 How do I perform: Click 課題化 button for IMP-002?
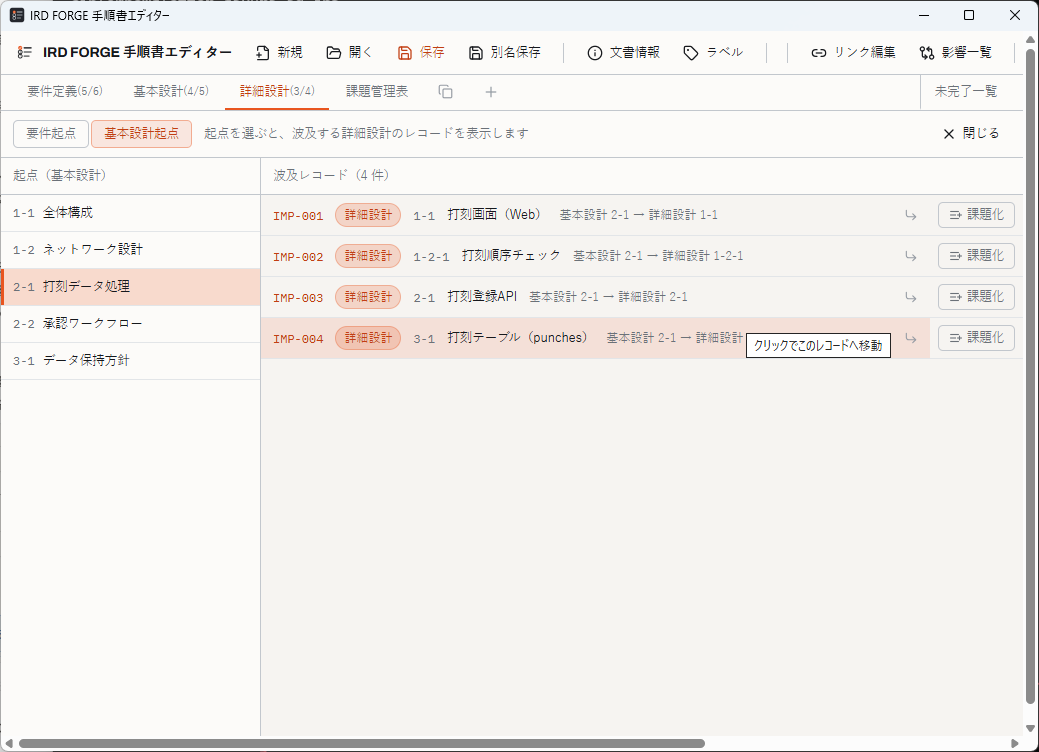coord(976,256)
